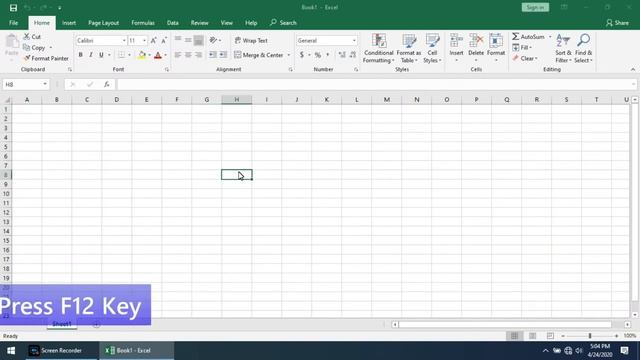The height and width of the screenshot is (360, 640).
Task: Open the Fill dropdown
Action: (522, 47)
